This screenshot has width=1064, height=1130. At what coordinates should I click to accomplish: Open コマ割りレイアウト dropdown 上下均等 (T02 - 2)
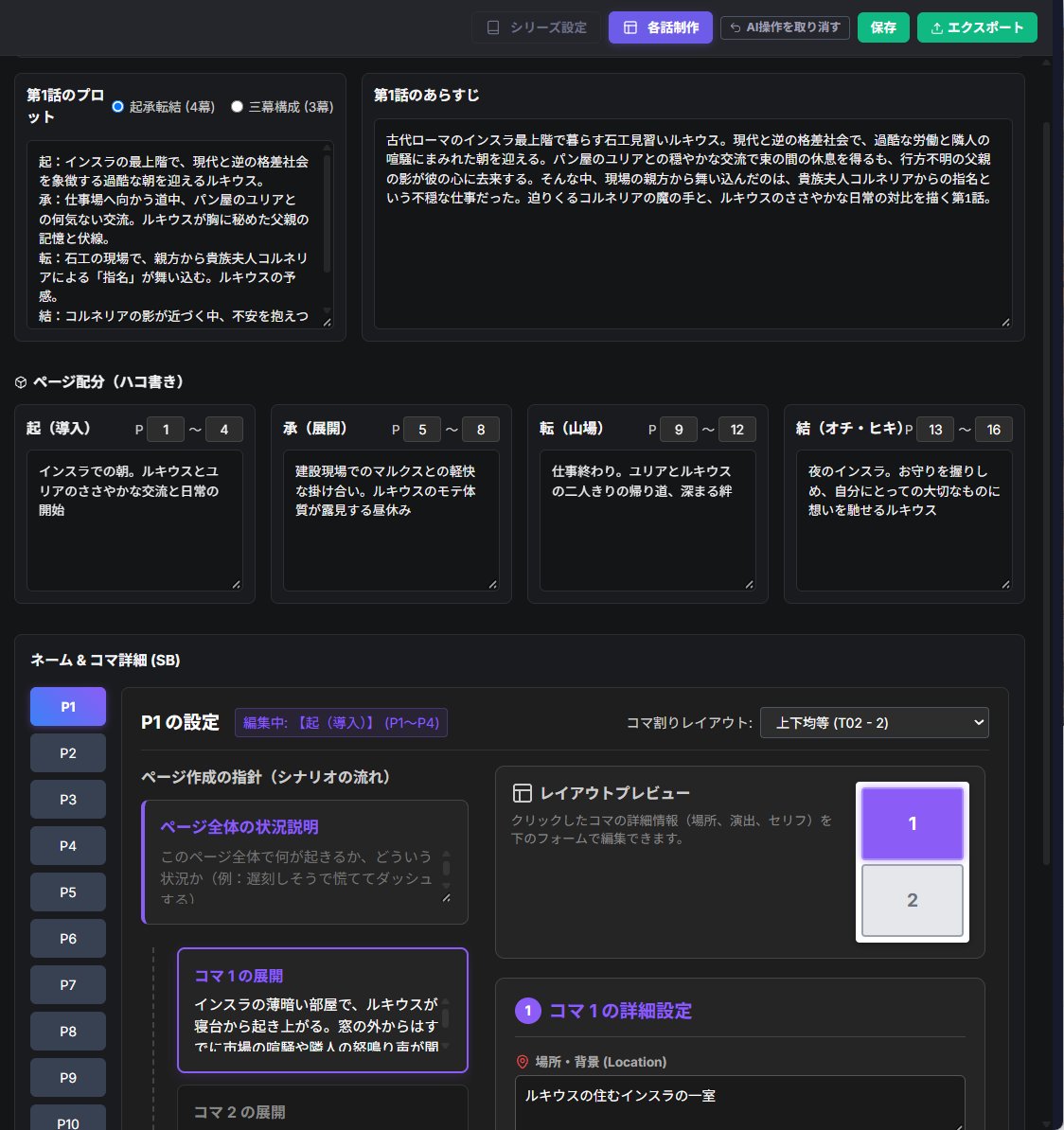pos(874,723)
